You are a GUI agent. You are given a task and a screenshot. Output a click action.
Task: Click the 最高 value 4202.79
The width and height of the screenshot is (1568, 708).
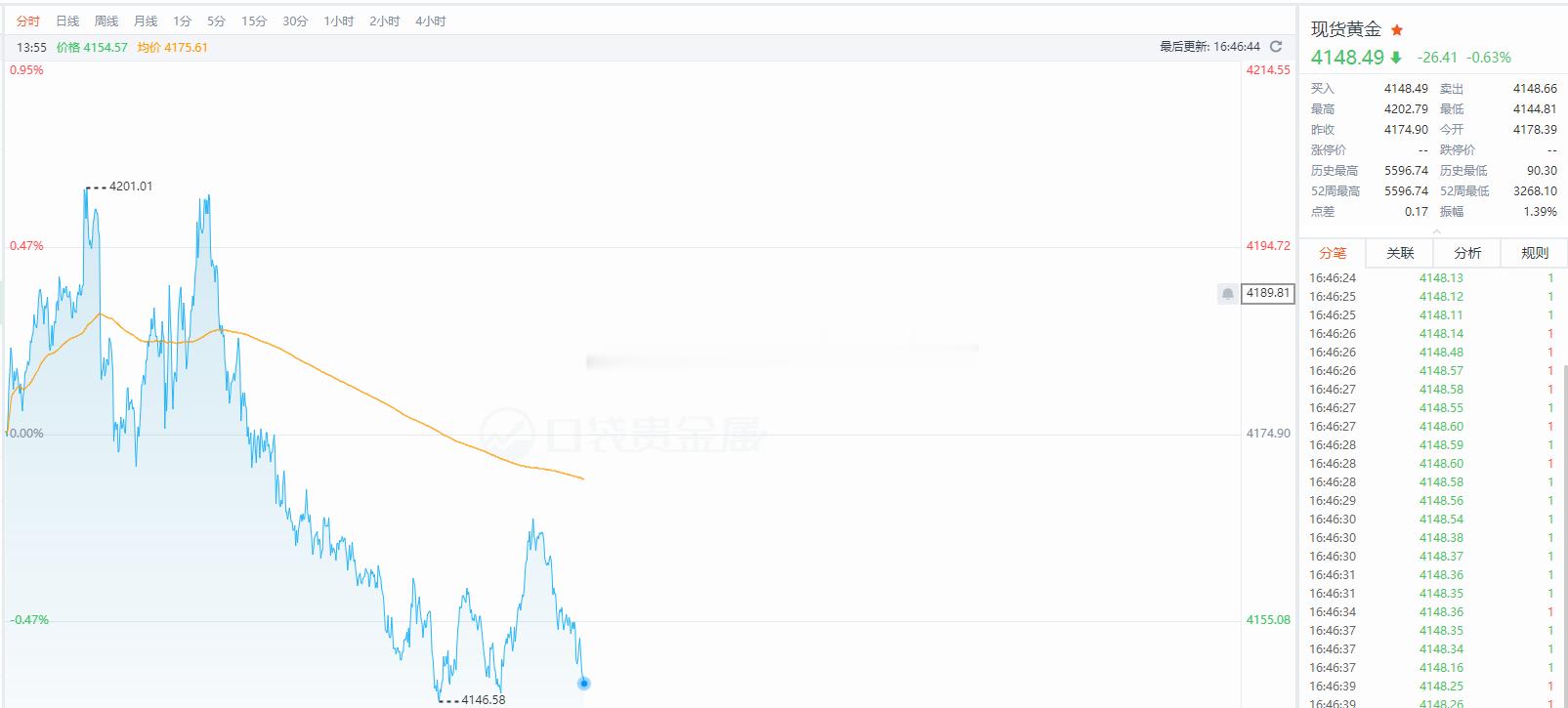tap(1406, 109)
